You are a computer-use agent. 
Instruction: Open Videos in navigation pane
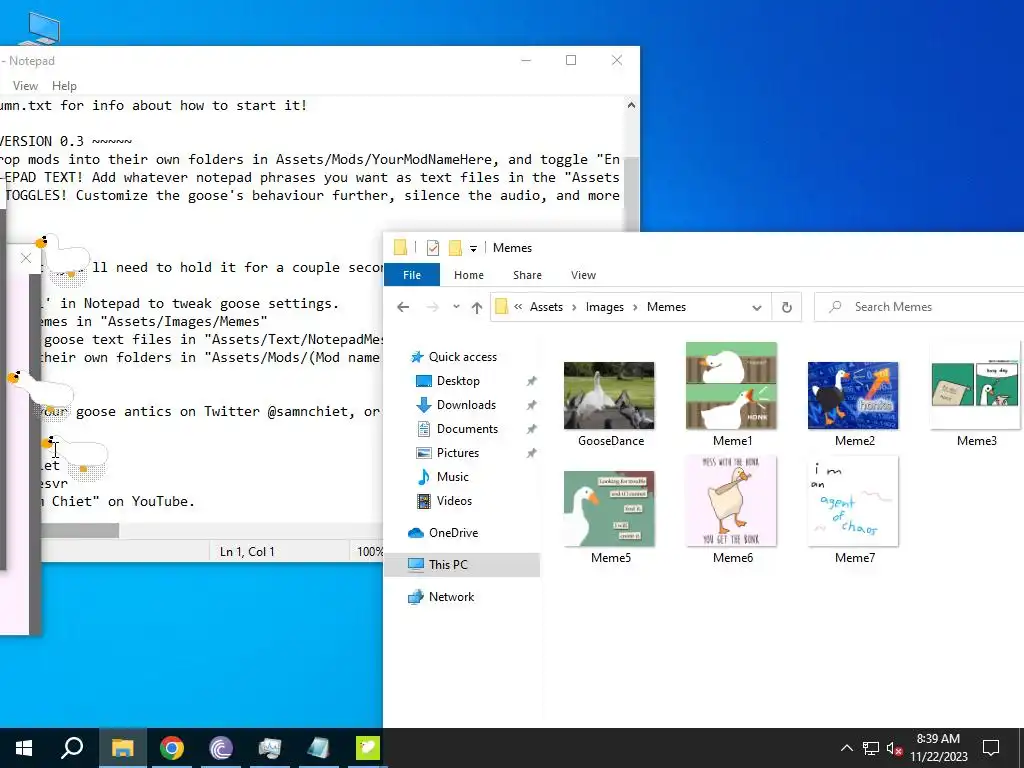454,501
